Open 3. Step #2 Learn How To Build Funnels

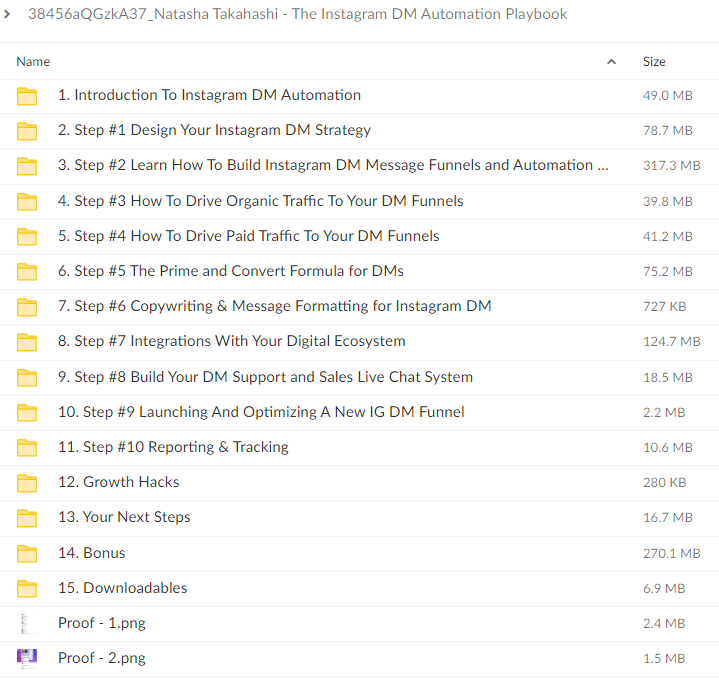point(333,165)
